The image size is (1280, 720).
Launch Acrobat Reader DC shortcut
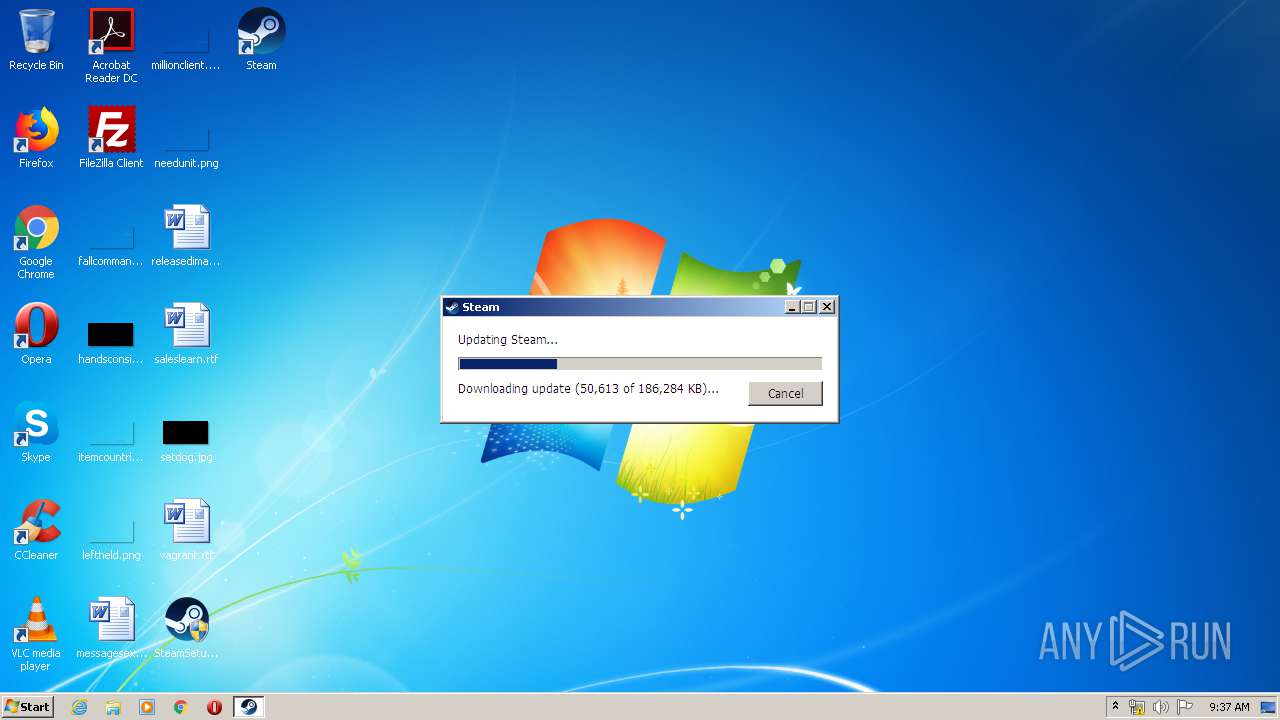click(x=111, y=46)
